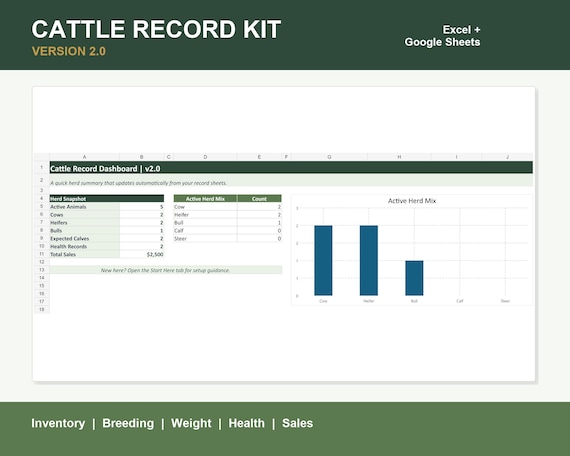Viewport: 570px width, 456px height.
Task: Click the Cows label in Herd Snapshot
Action: tap(84, 215)
